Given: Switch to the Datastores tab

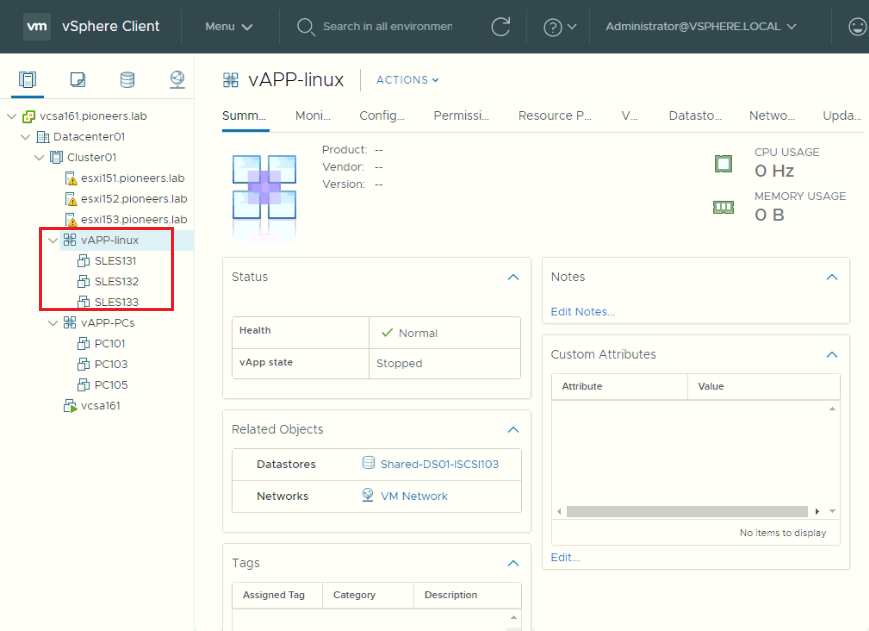Looking at the screenshot, I should 695,116.
